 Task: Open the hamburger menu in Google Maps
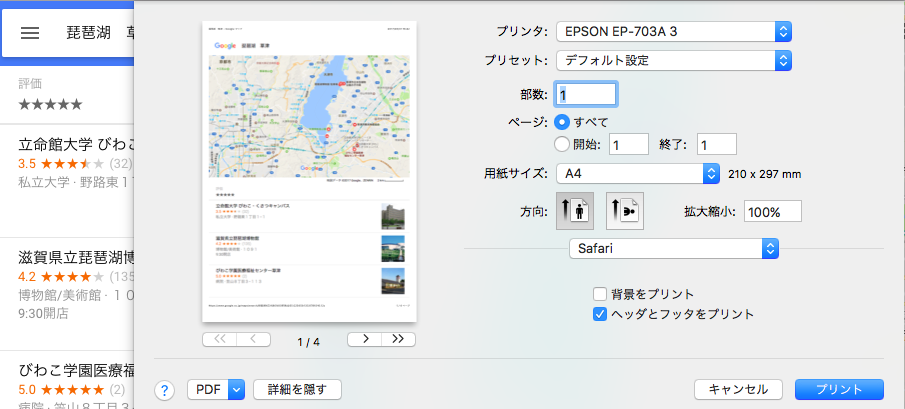point(30,32)
